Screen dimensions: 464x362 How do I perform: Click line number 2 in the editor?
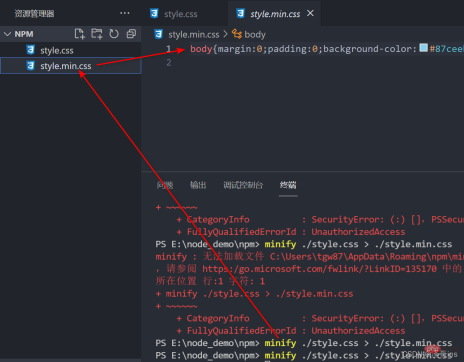169,63
